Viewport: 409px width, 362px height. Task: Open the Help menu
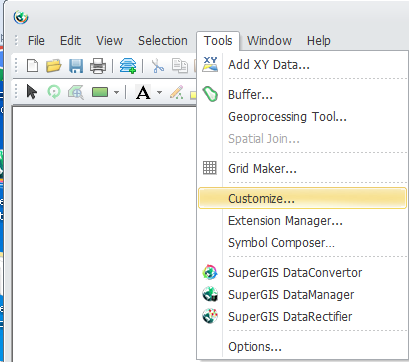point(319,41)
